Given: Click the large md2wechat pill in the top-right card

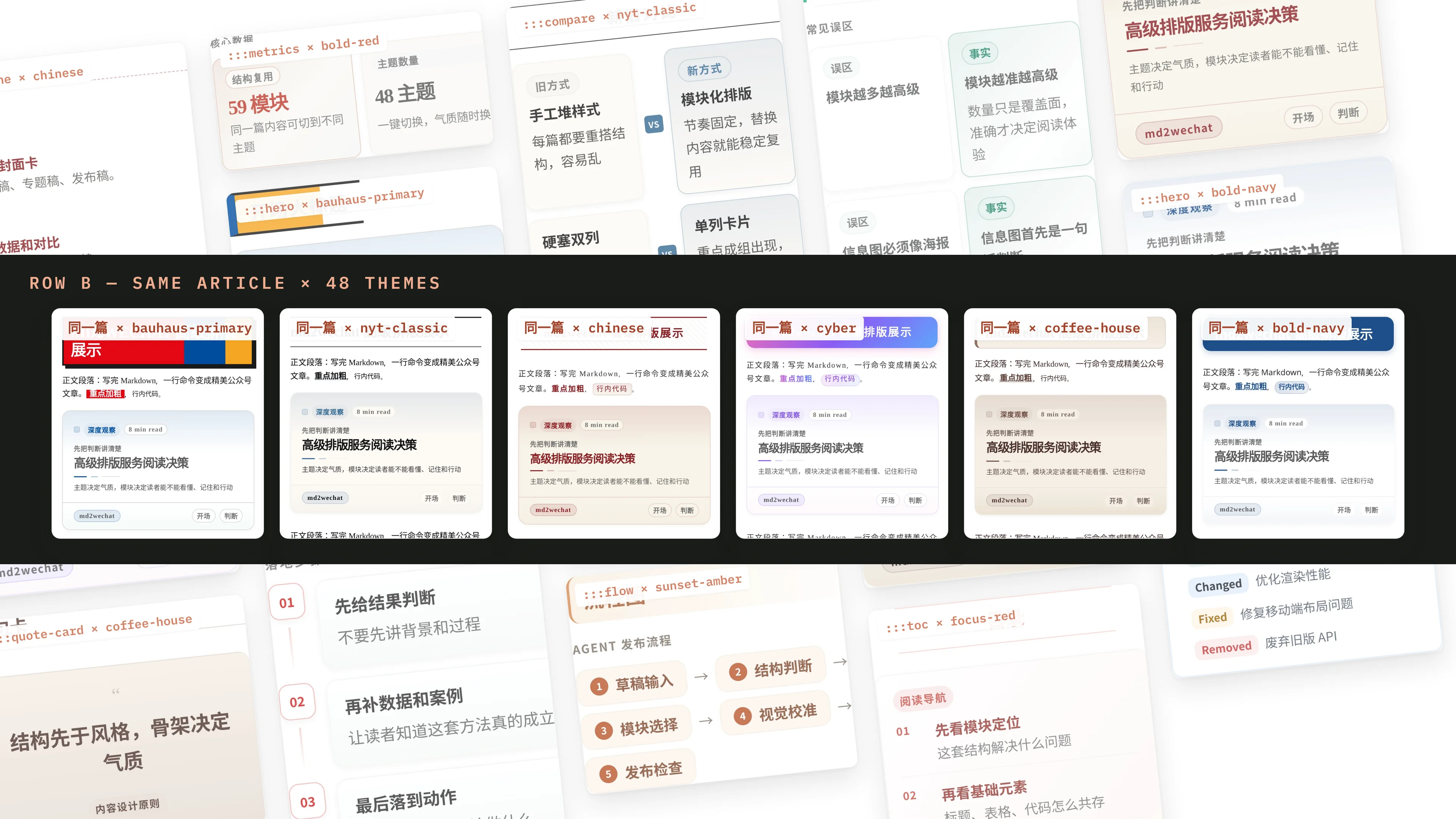Looking at the screenshot, I should [1179, 130].
